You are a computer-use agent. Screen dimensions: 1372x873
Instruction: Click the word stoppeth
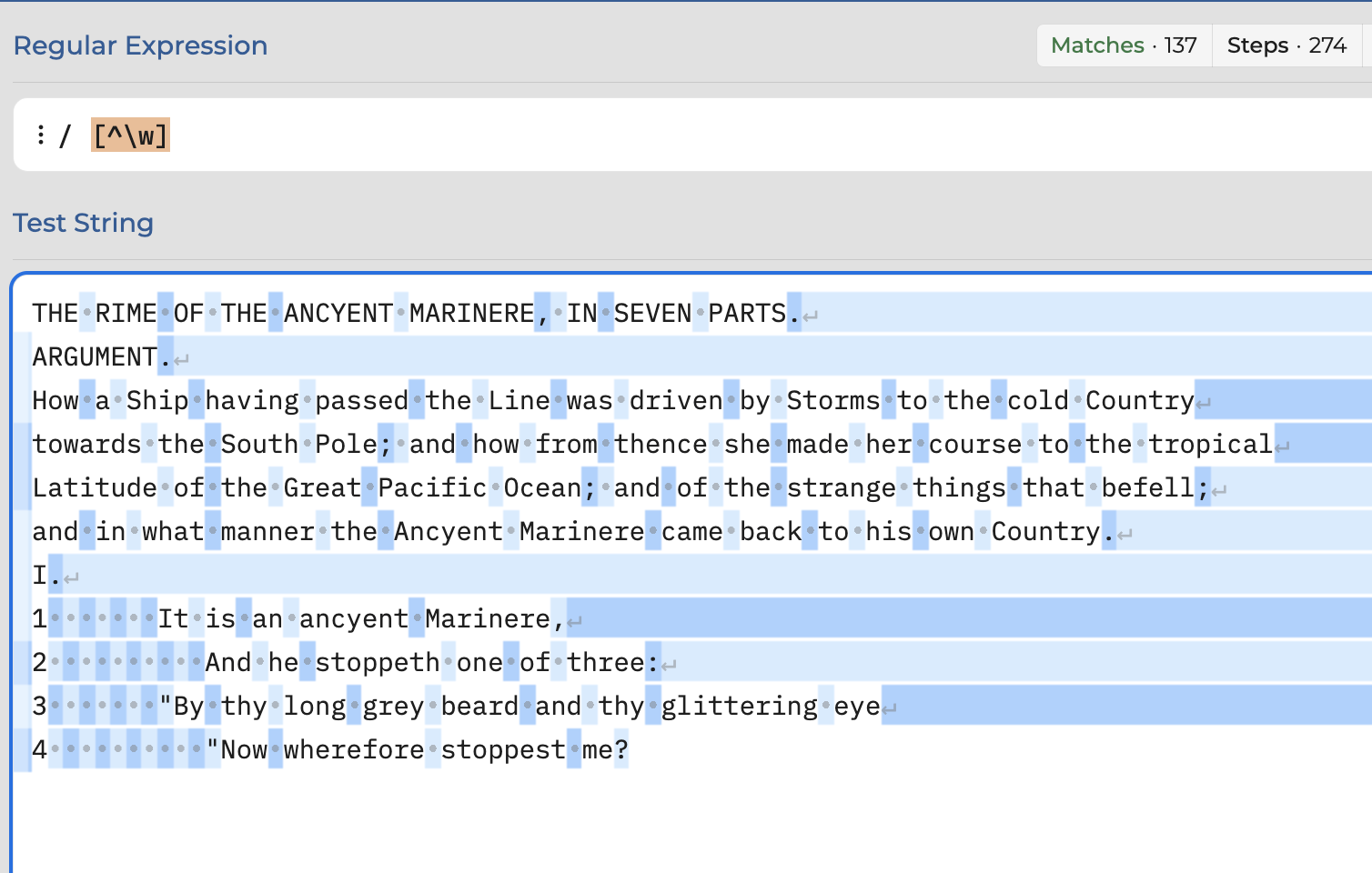(378, 663)
